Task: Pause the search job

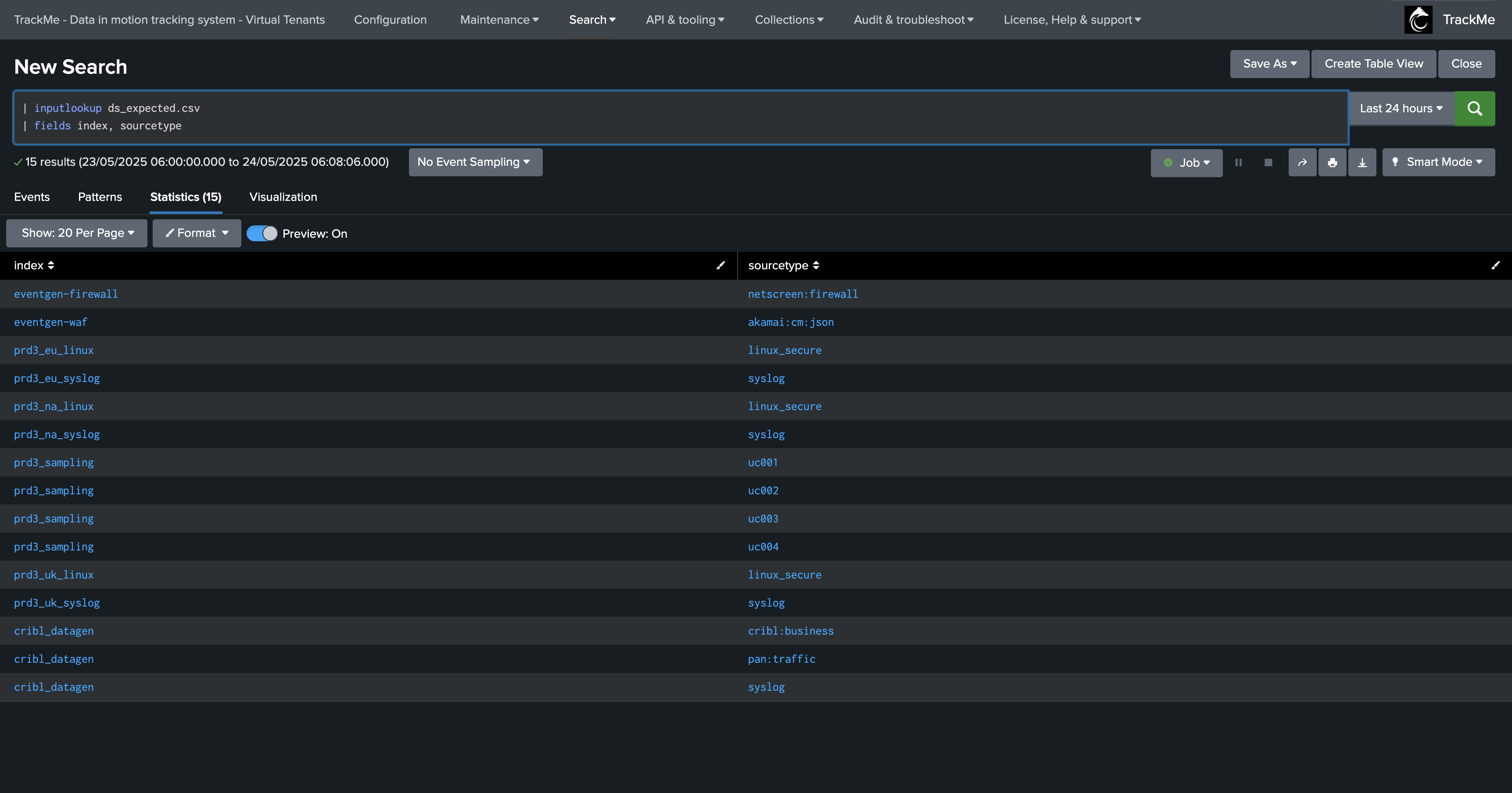Action: coord(1238,162)
